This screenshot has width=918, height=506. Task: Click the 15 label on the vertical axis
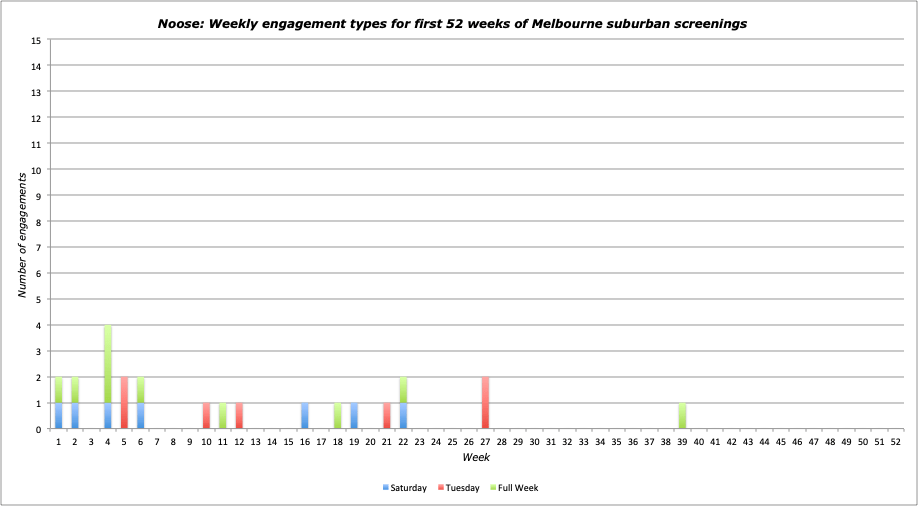pyautogui.click(x=36, y=40)
